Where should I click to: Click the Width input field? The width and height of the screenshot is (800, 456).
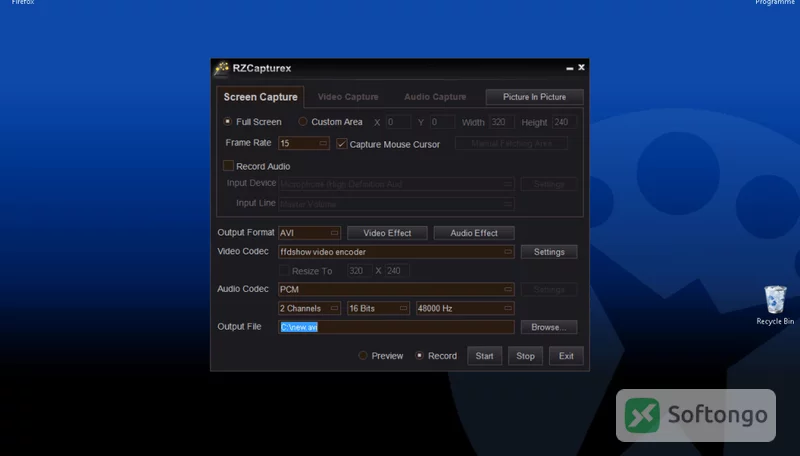[502, 122]
